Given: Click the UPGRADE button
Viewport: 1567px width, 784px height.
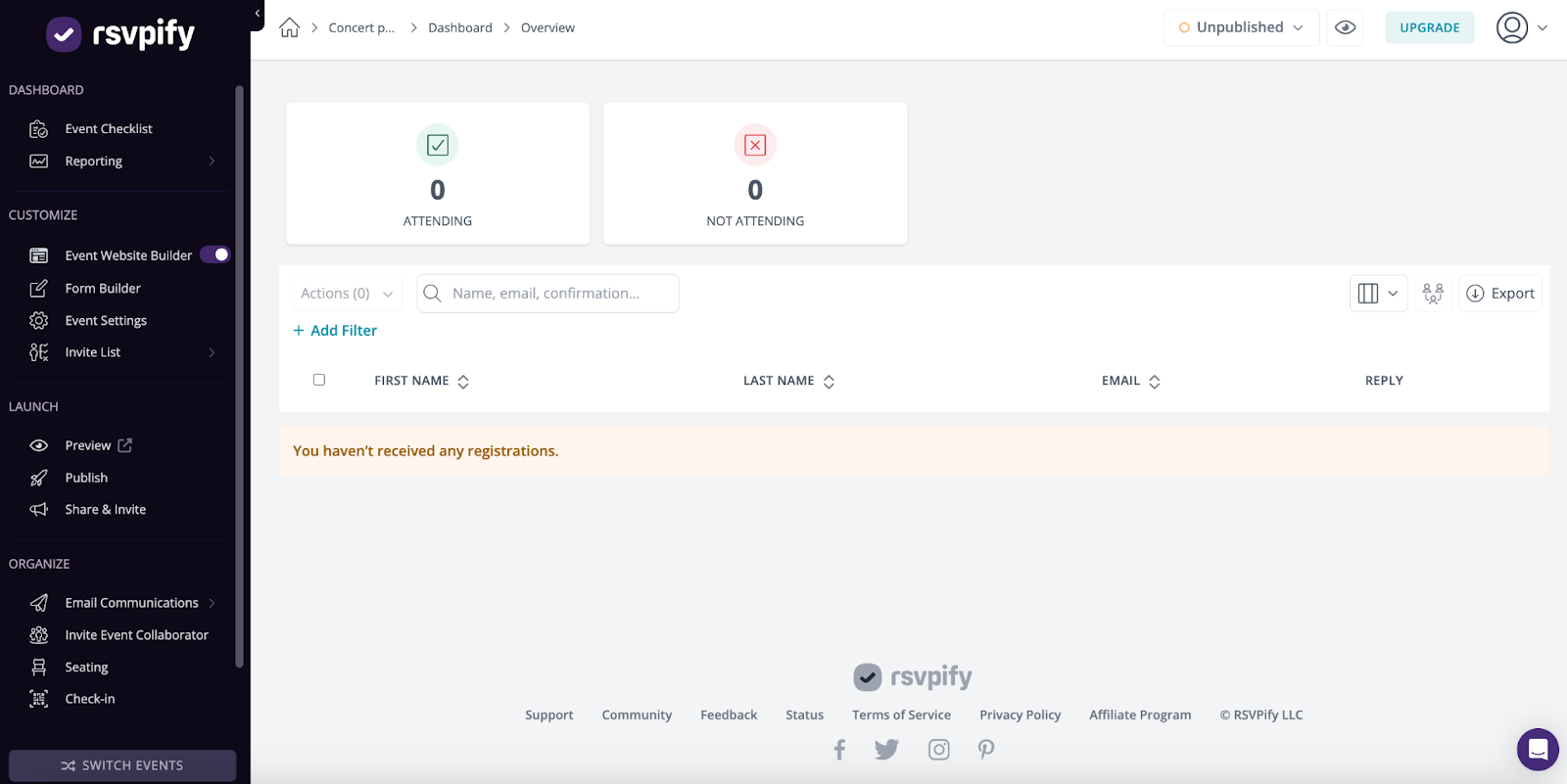Looking at the screenshot, I should [1429, 27].
